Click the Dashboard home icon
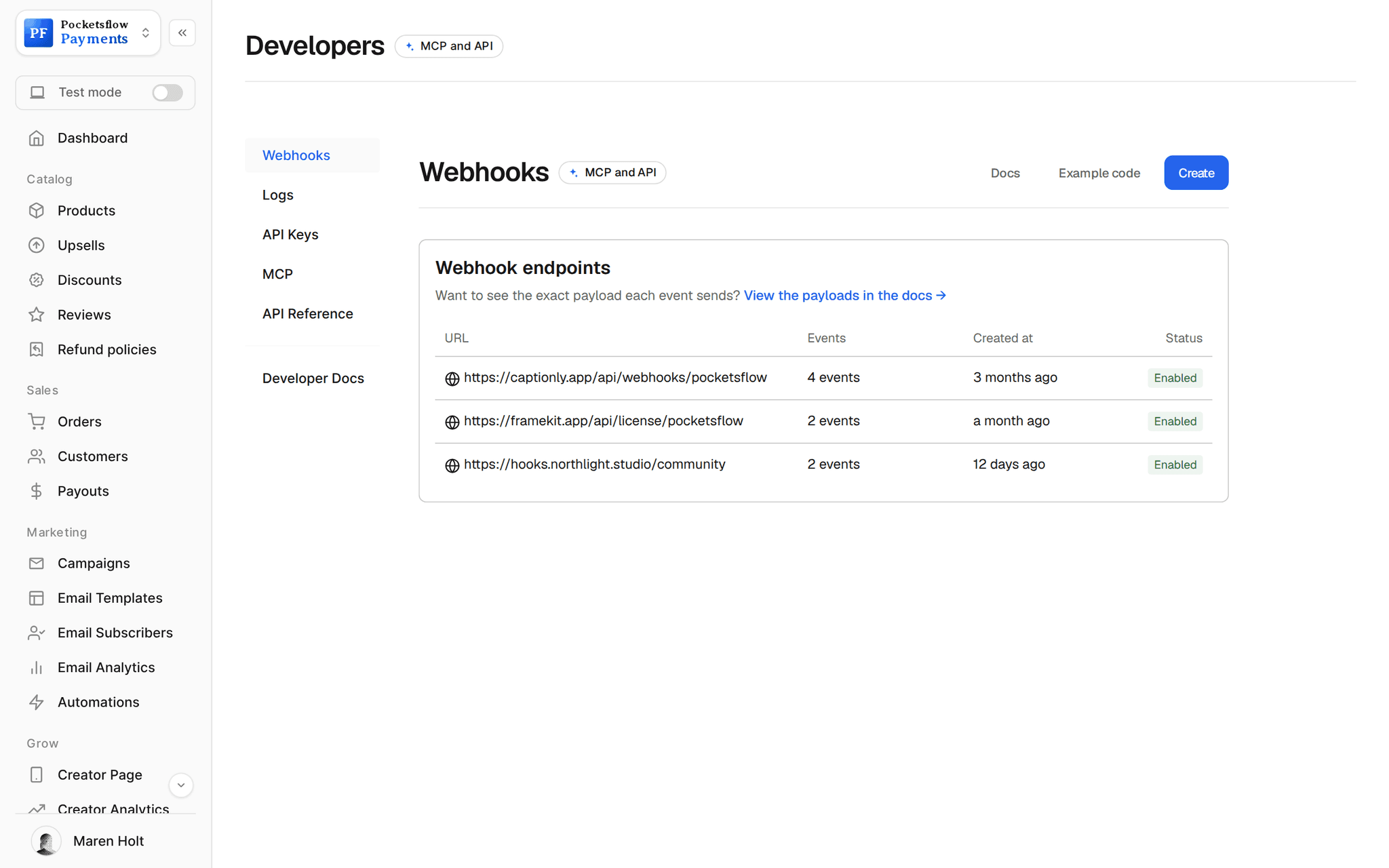Viewport: 1389px width, 868px height. (x=37, y=138)
